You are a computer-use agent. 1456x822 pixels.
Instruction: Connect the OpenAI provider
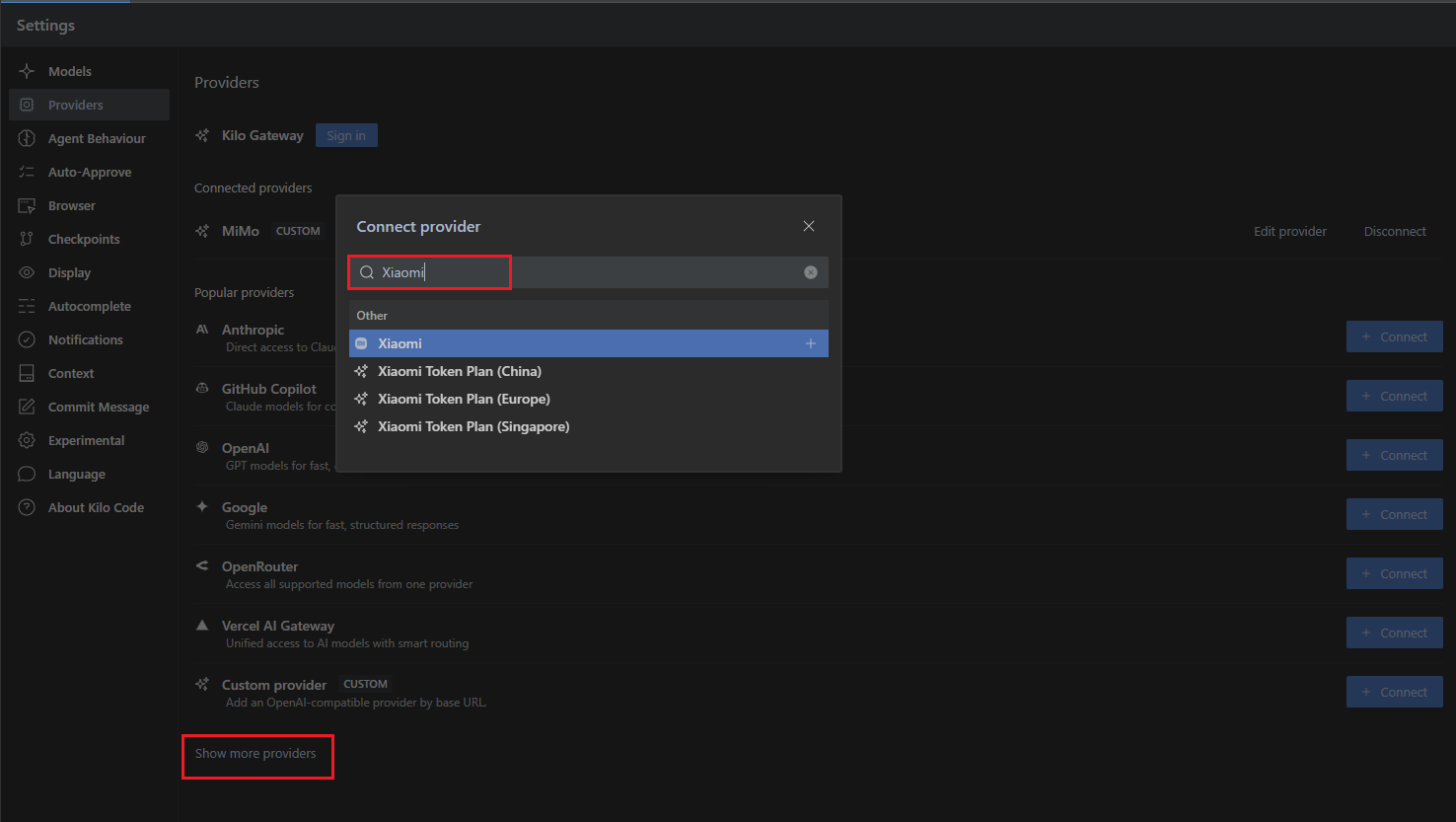click(1394, 455)
